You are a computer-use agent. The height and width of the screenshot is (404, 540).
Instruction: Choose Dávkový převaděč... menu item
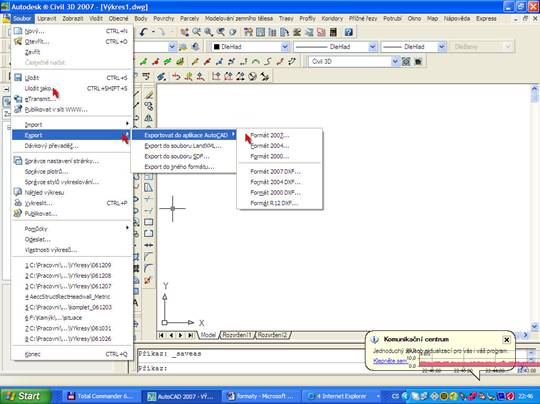coord(72,146)
